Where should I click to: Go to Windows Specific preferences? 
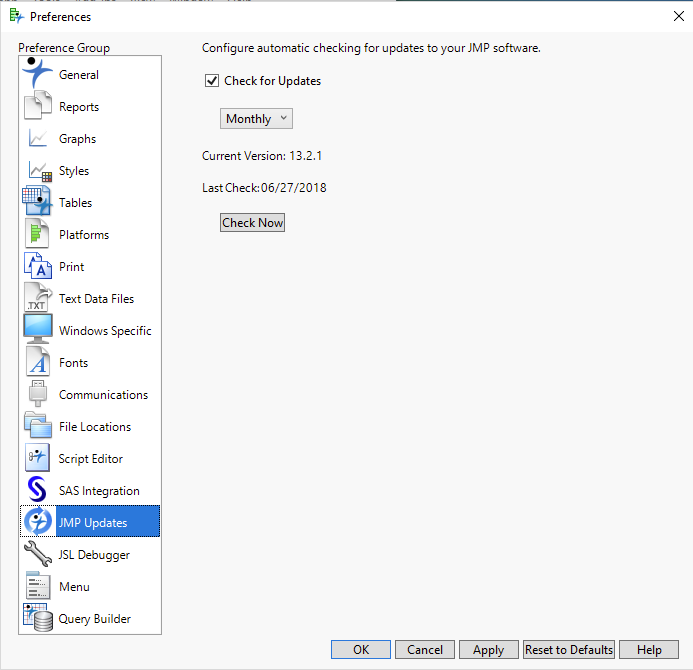point(105,331)
